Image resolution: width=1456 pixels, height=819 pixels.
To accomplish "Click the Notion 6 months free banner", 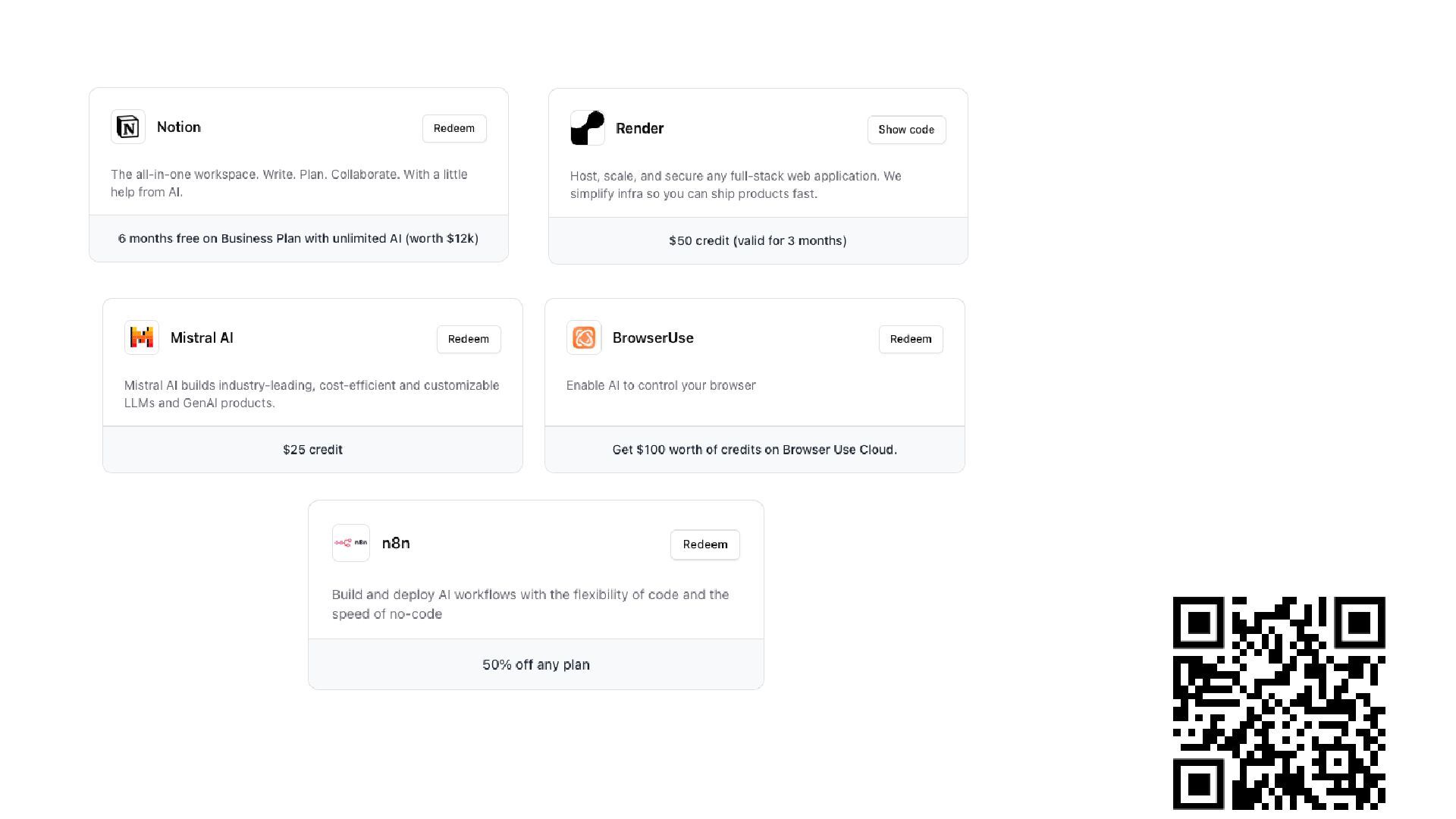I will (298, 239).
